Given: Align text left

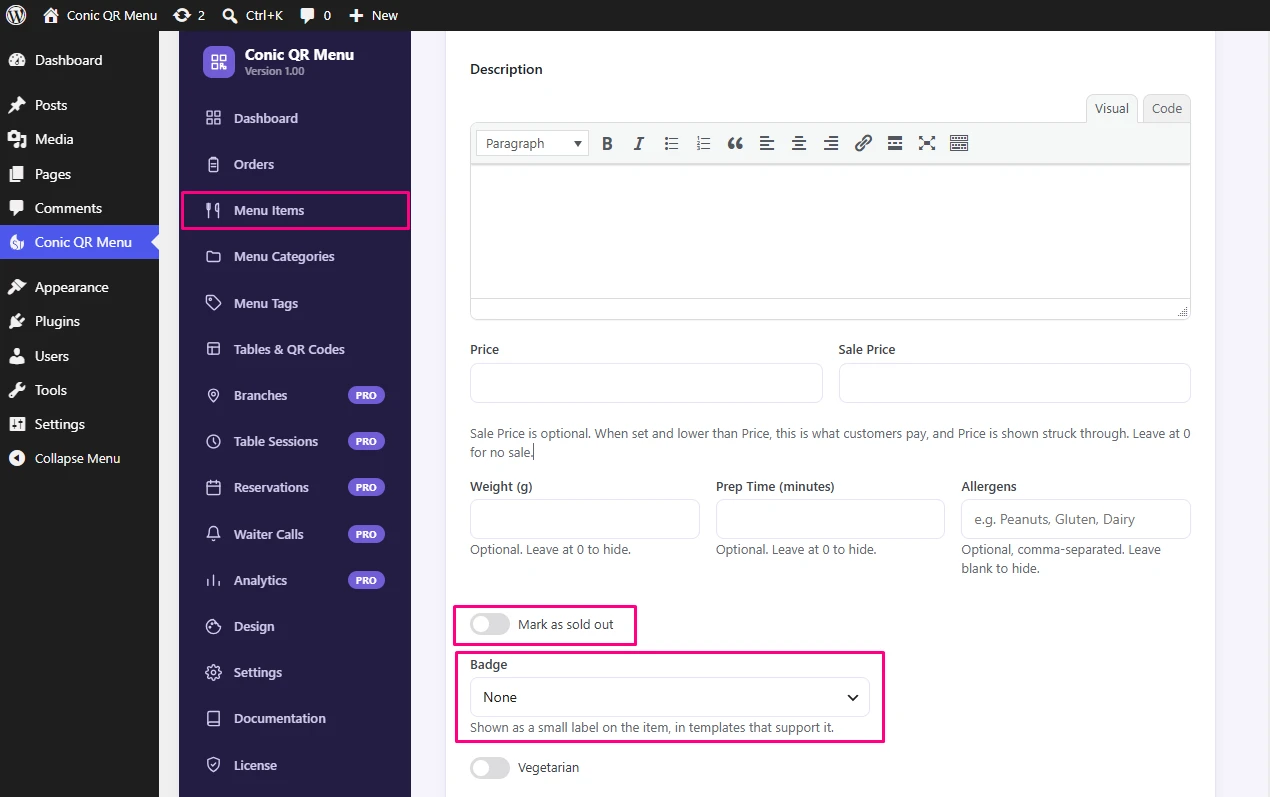Looking at the screenshot, I should point(767,143).
